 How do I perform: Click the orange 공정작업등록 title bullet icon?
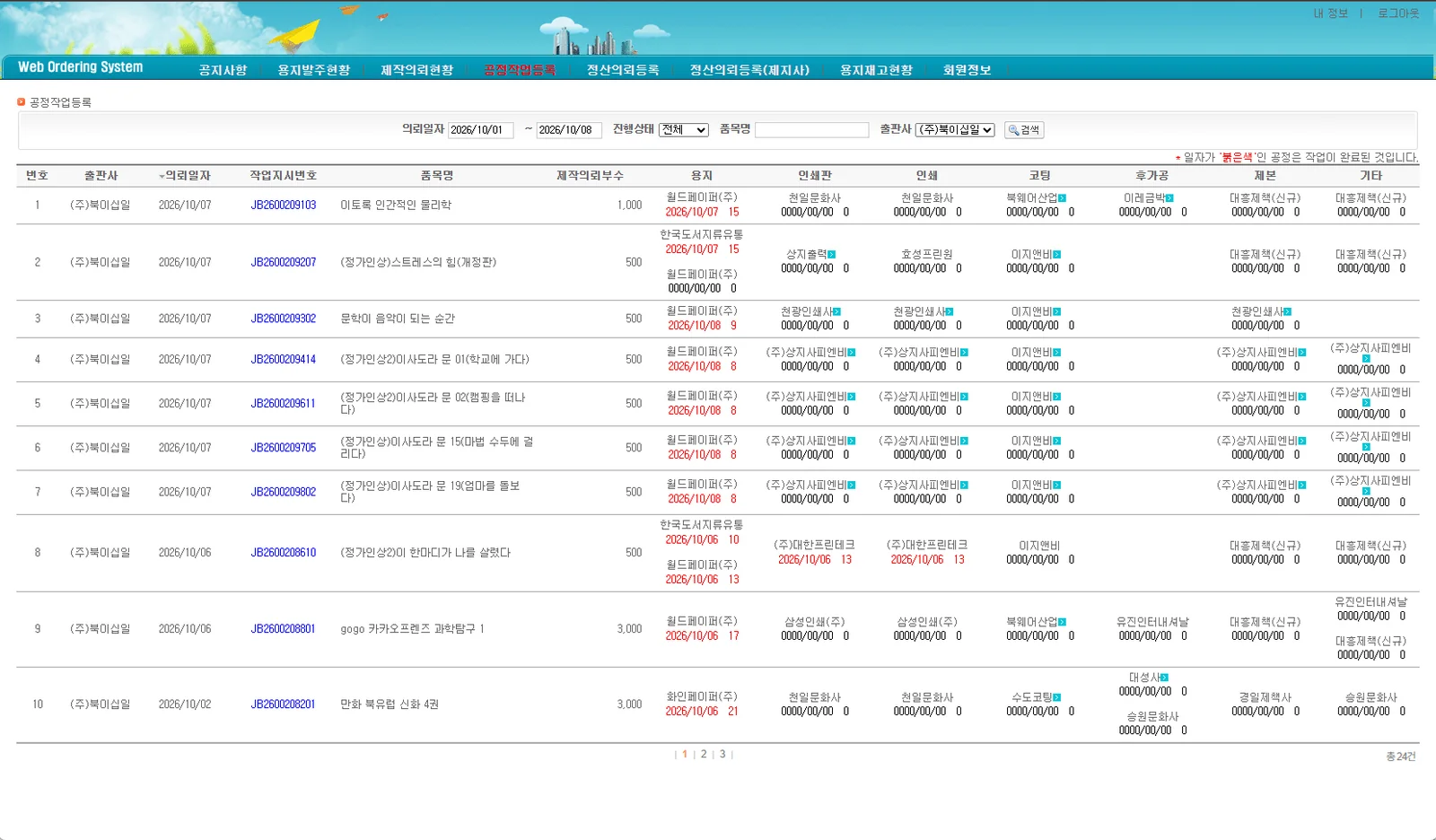click(x=22, y=102)
